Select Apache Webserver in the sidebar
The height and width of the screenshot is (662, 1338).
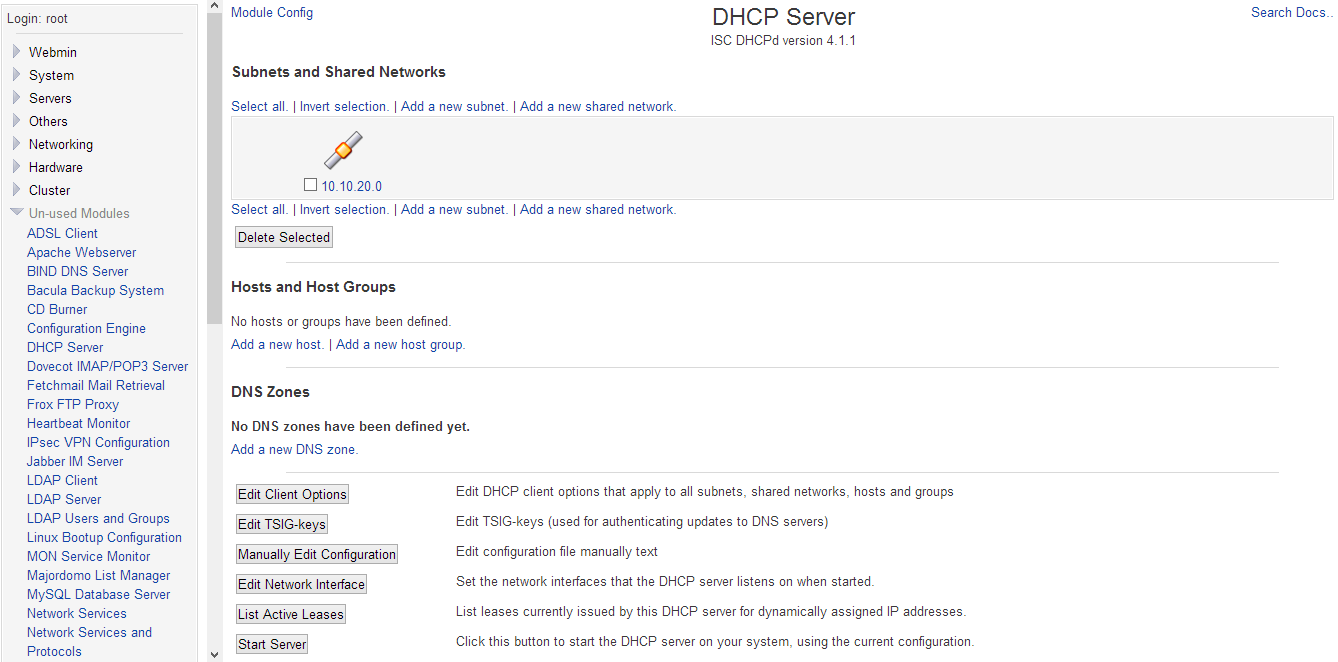tap(81, 252)
